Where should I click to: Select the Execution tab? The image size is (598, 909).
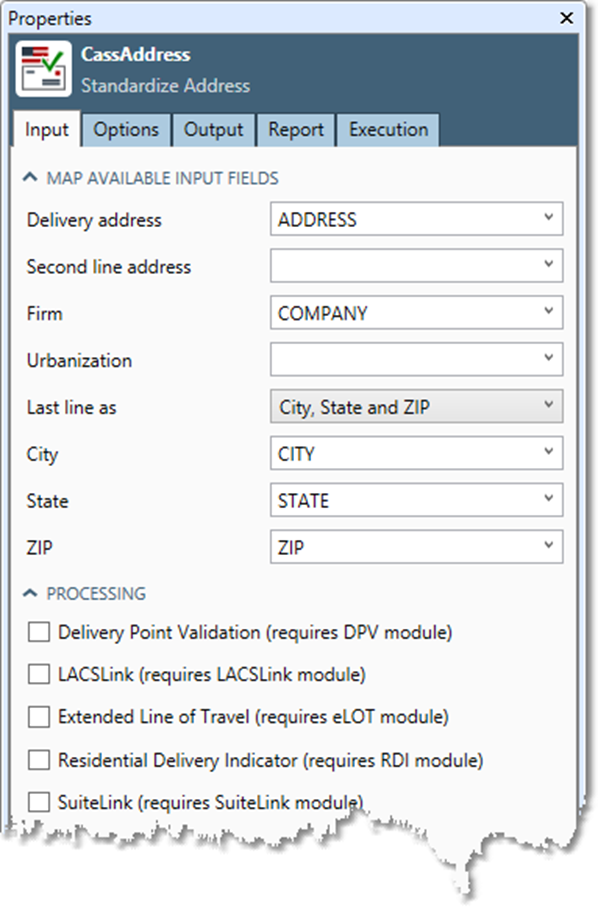click(x=388, y=129)
